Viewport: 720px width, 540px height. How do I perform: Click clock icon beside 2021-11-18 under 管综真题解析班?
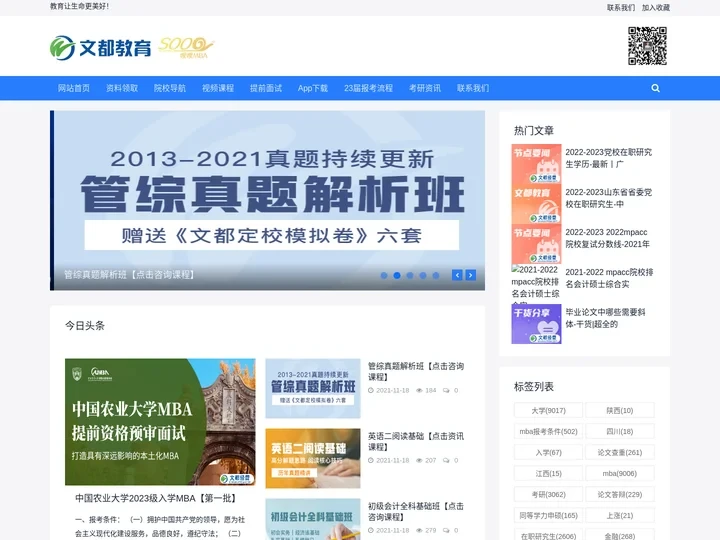pyautogui.click(x=371, y=391)
